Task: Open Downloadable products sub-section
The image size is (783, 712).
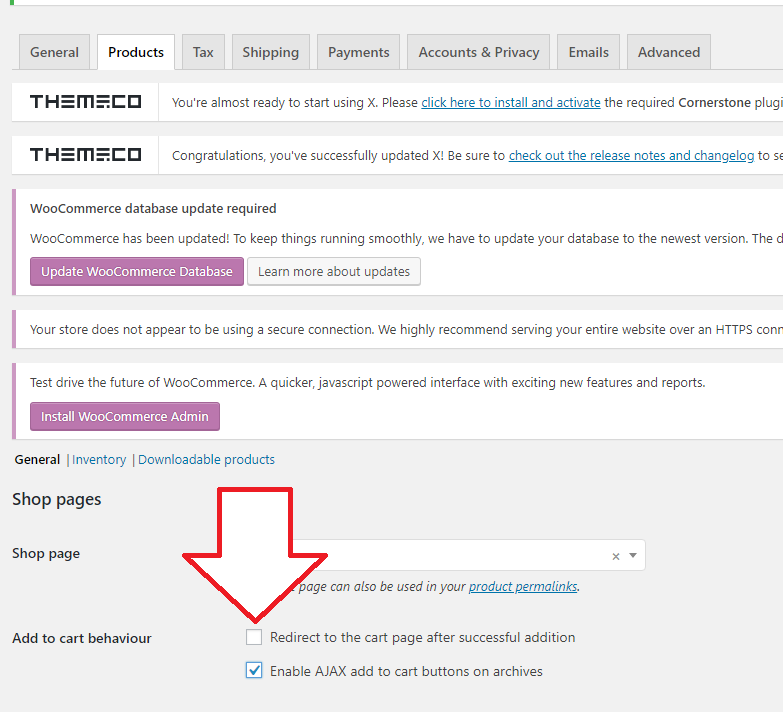Action: (206, 459)
